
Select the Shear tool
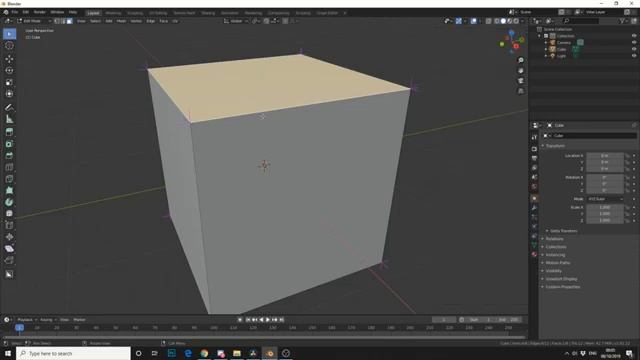click(x=9, y=249)
